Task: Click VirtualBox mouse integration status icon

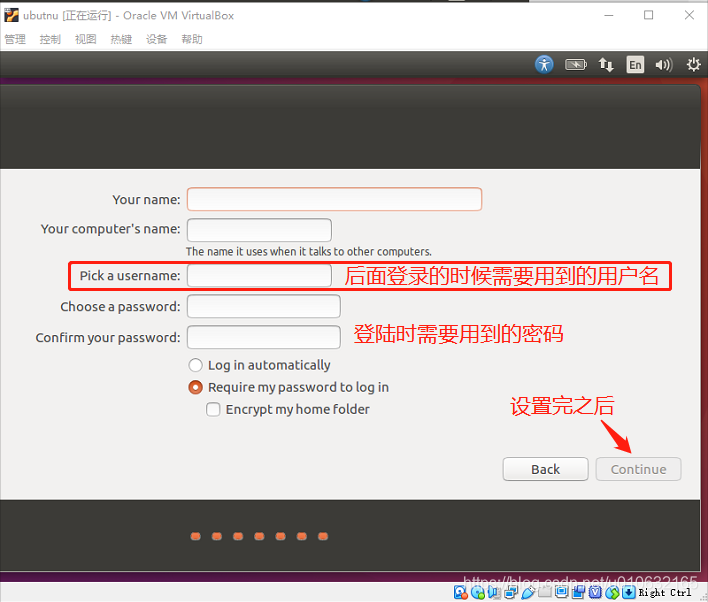Action: click(612, 592)
